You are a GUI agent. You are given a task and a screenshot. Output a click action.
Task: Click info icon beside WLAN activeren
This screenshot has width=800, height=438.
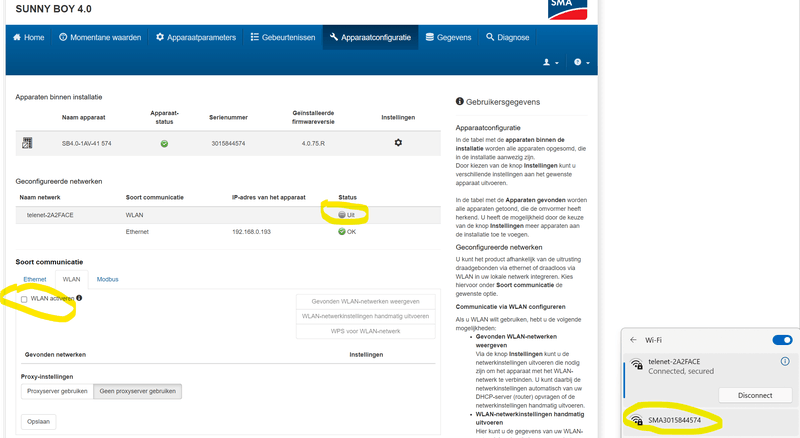(x=79, y=298)
